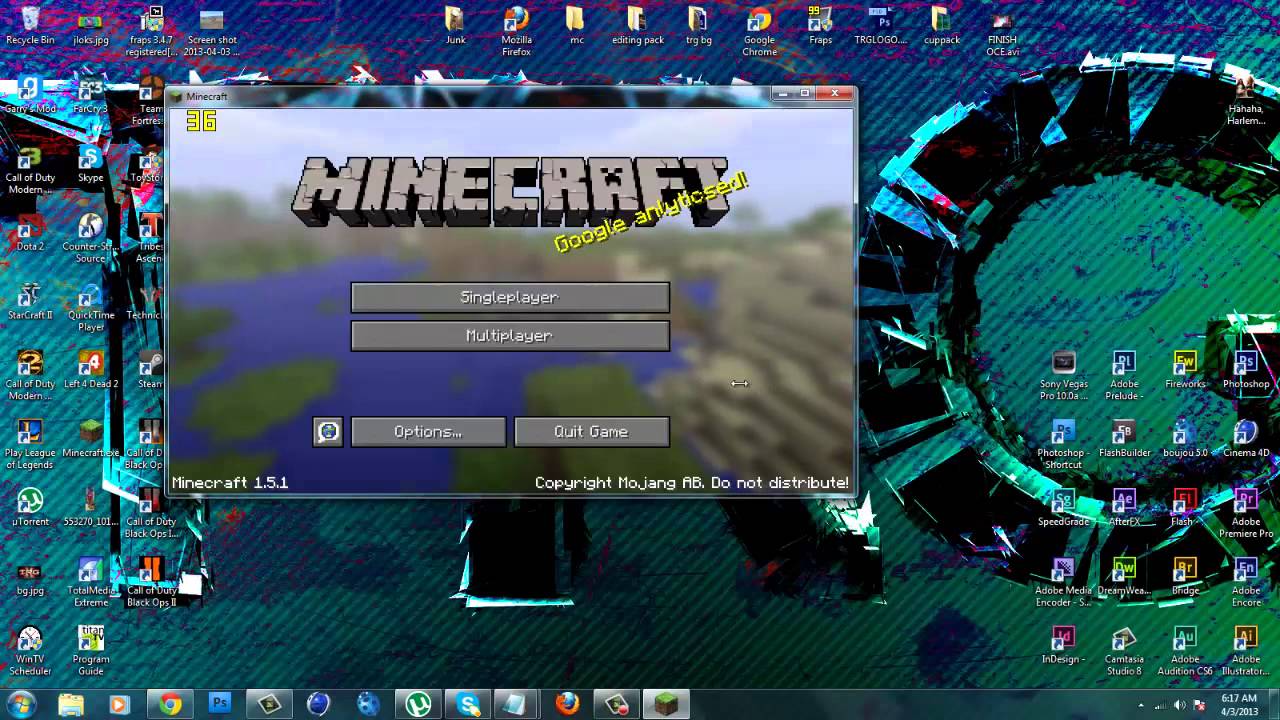Select the Skype desktop shortcut
The height and width of the screenshot is (720, 1280).
coord(91,164)
